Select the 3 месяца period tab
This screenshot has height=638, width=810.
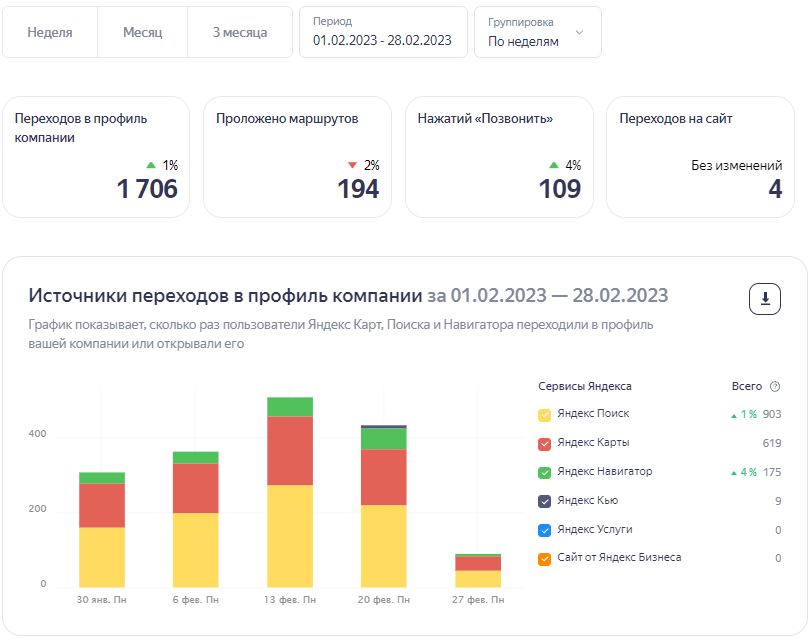[240, 32]
